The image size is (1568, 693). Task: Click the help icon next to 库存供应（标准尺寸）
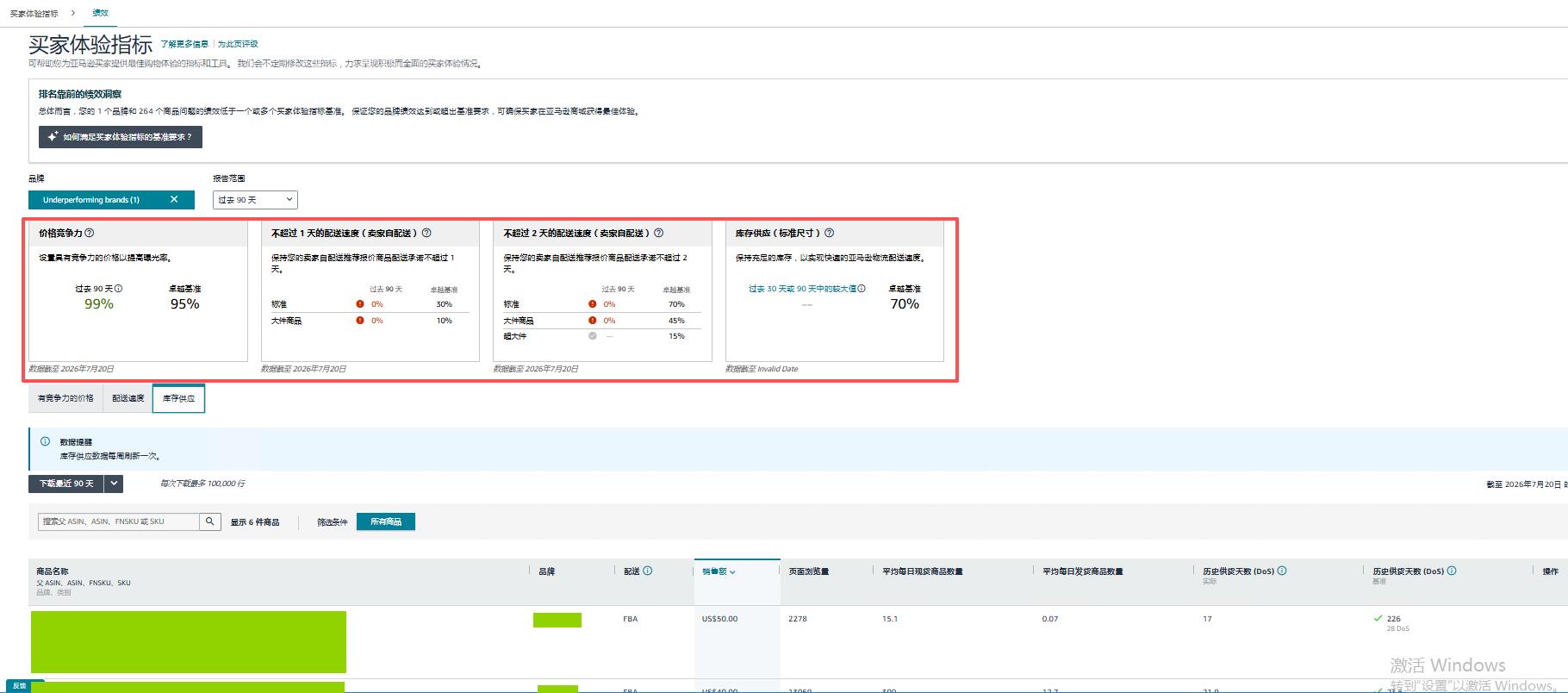(830, 233)
